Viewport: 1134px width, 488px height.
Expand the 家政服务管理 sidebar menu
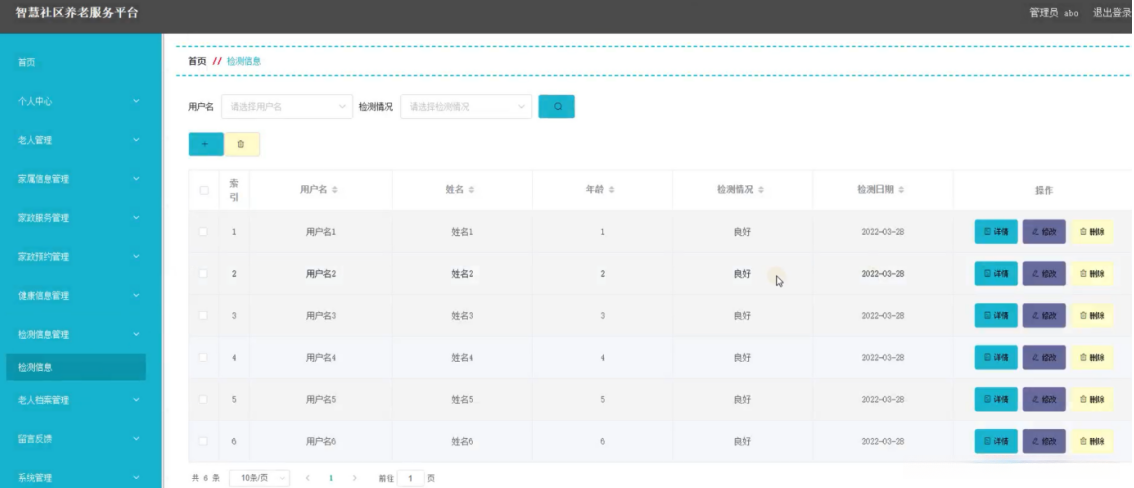80,218
